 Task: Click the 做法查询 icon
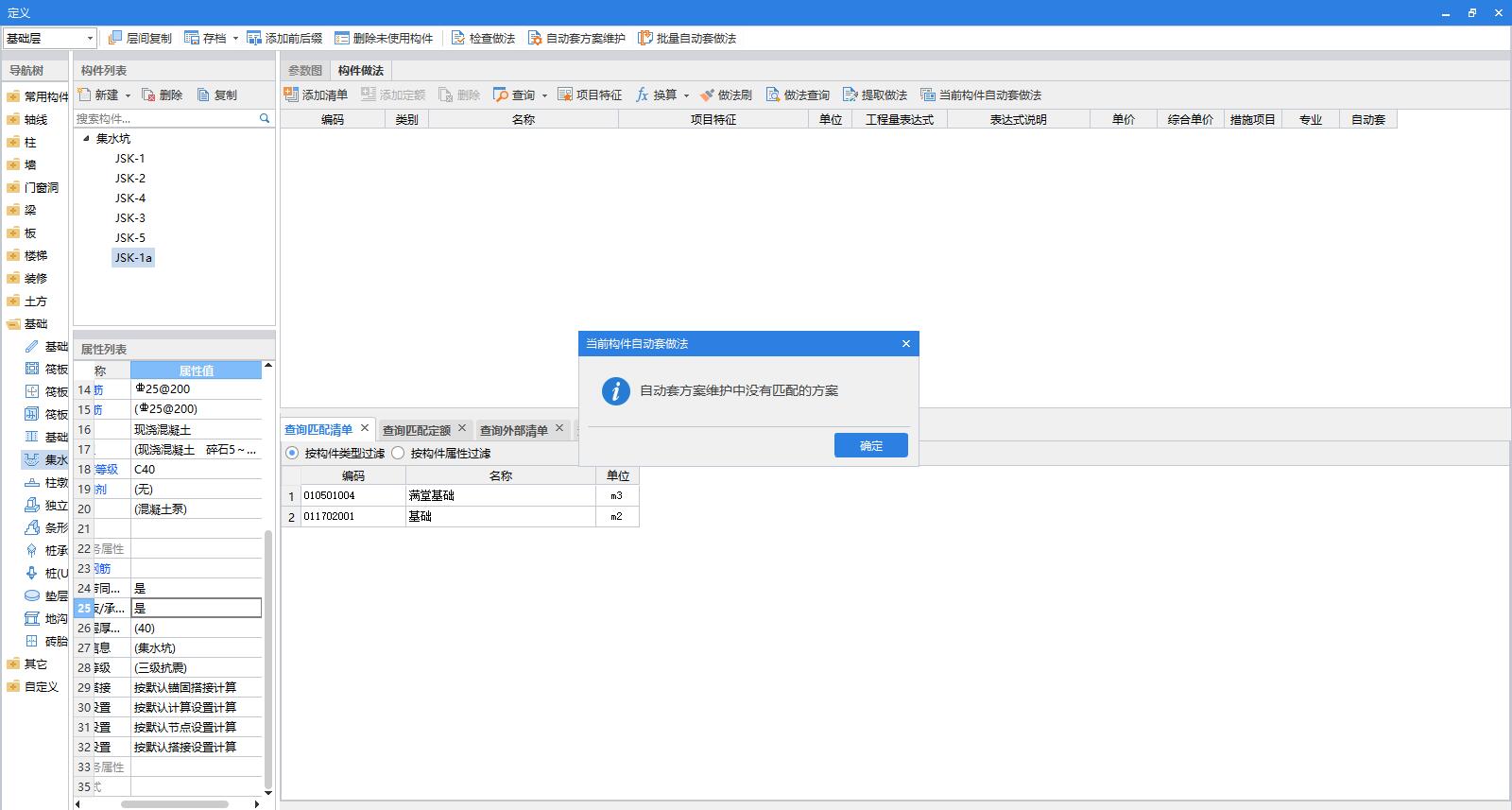pos(773,95)
